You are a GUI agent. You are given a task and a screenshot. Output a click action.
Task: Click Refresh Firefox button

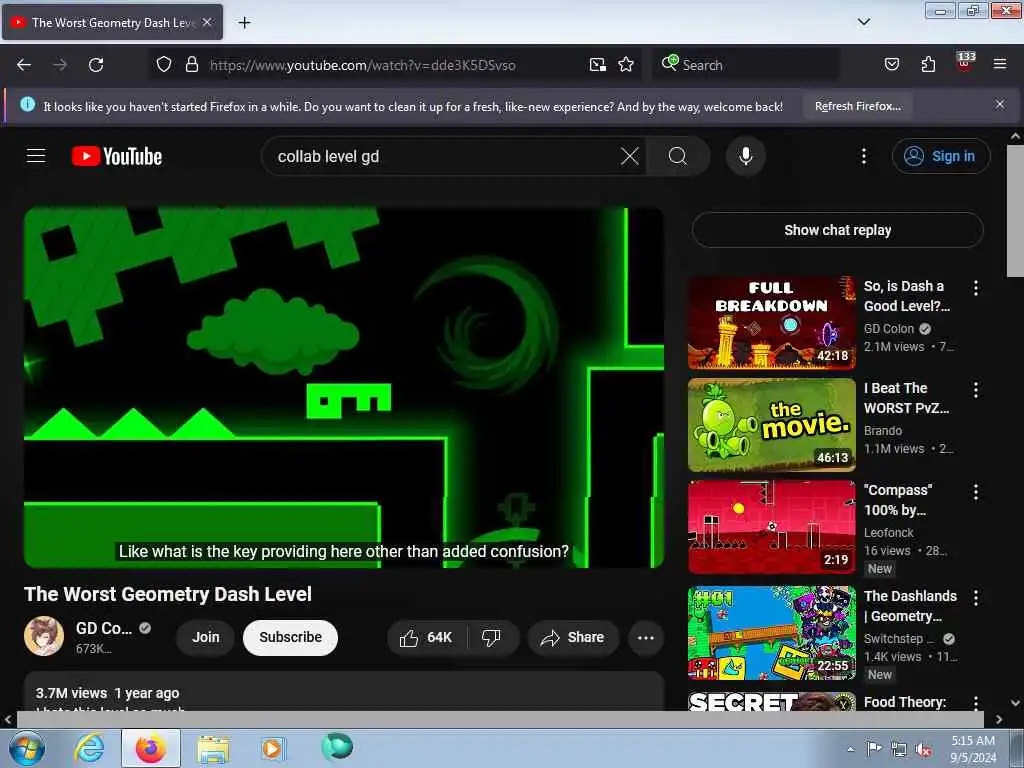pyautogui.click(x=857, y=106)
